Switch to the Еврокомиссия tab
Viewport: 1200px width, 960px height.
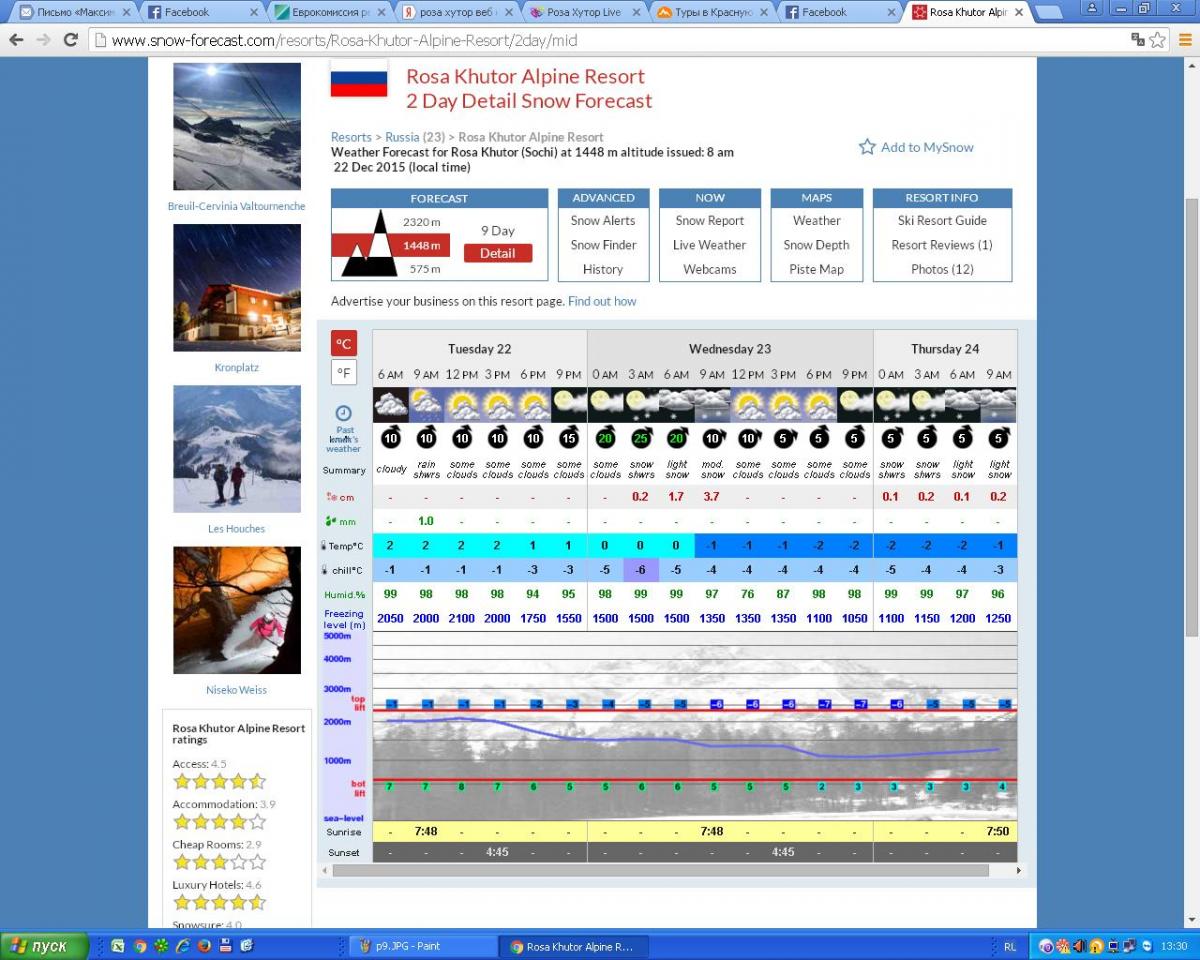(329, 12)
